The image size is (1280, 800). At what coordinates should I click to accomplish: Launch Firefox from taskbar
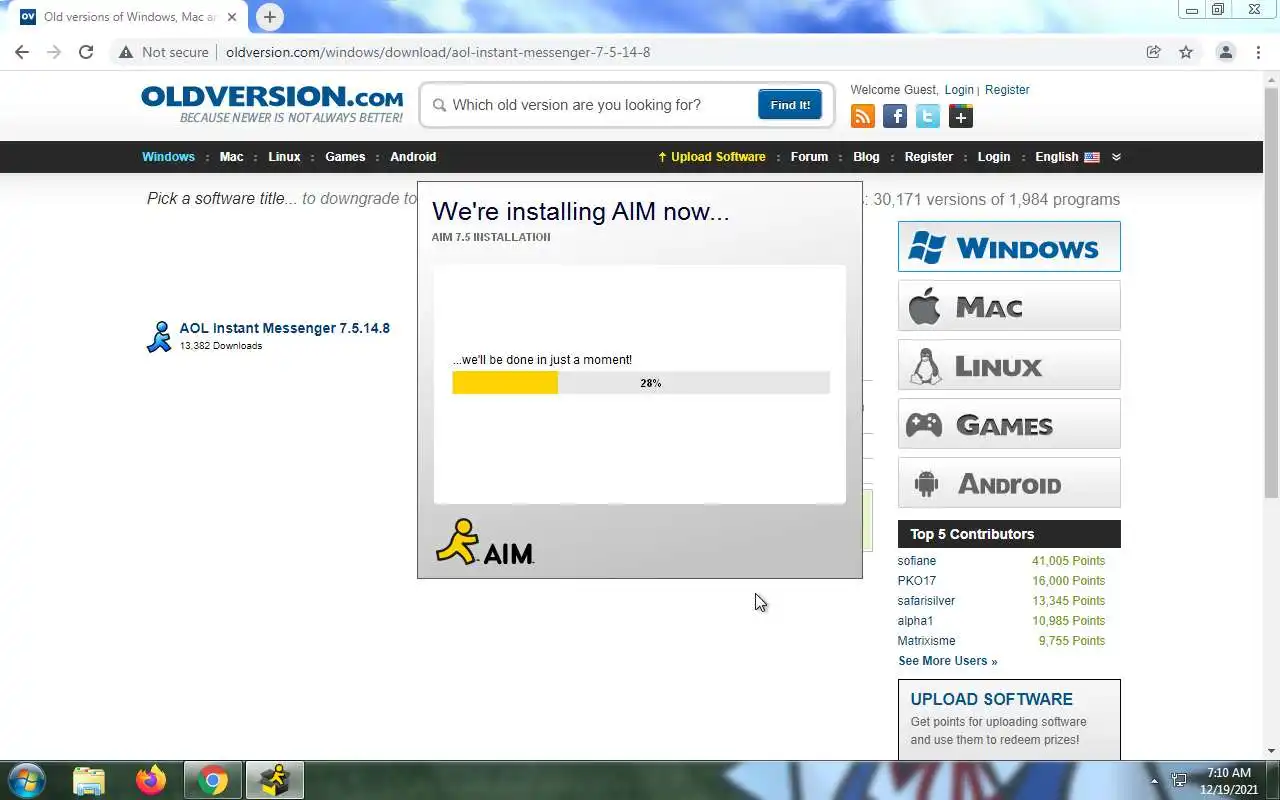pos(151,780)
